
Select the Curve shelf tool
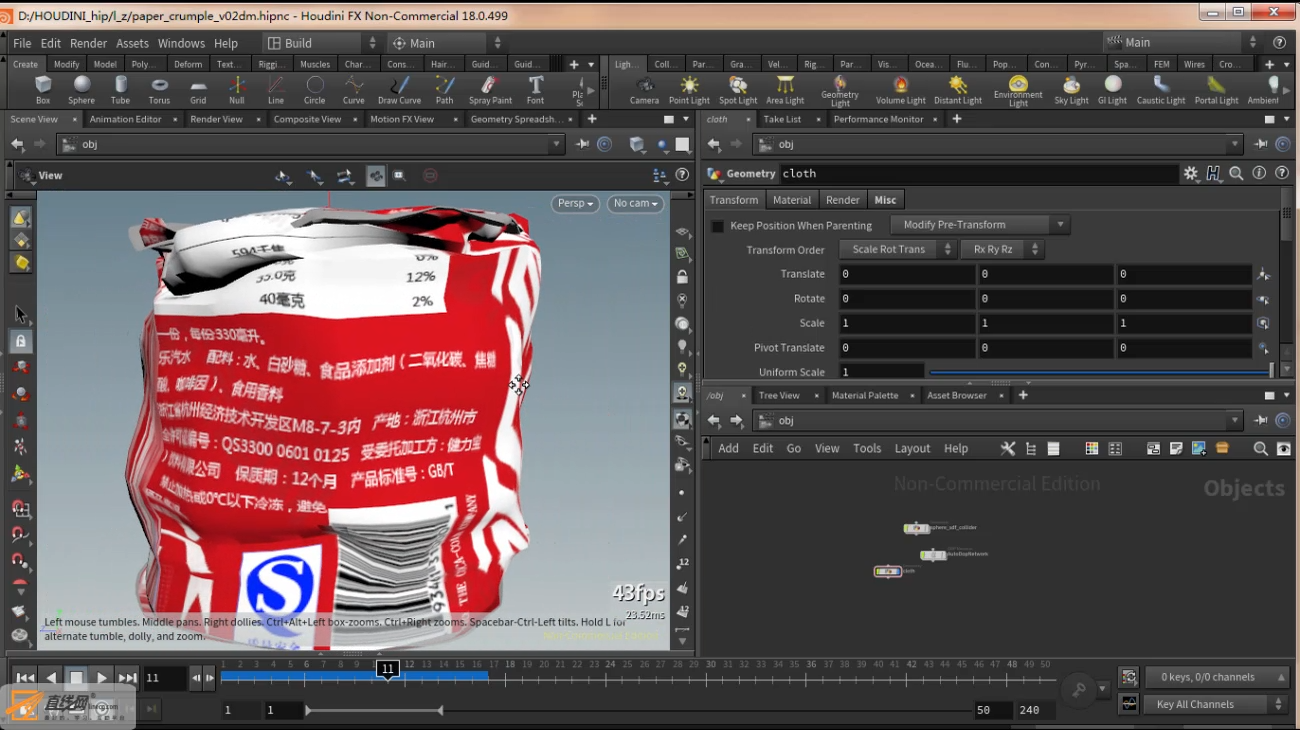coord(354,90)
